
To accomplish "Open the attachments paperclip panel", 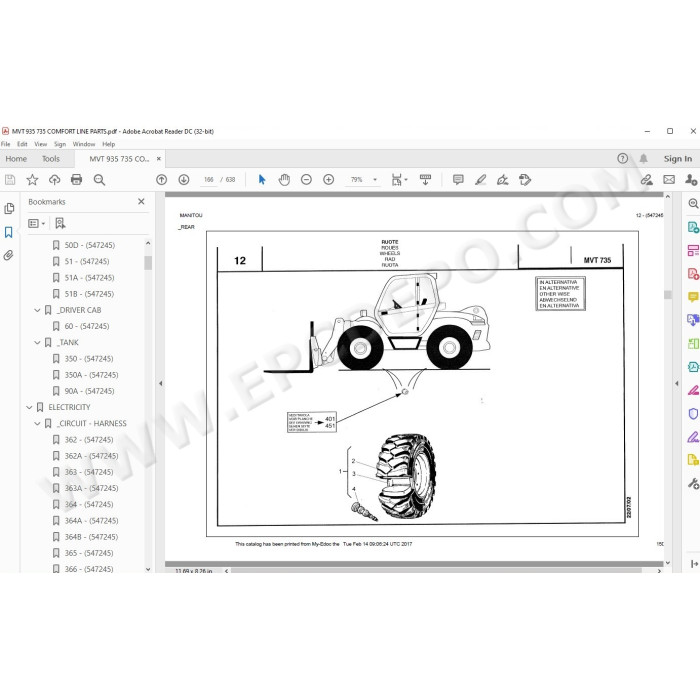I will coord(8,255).
